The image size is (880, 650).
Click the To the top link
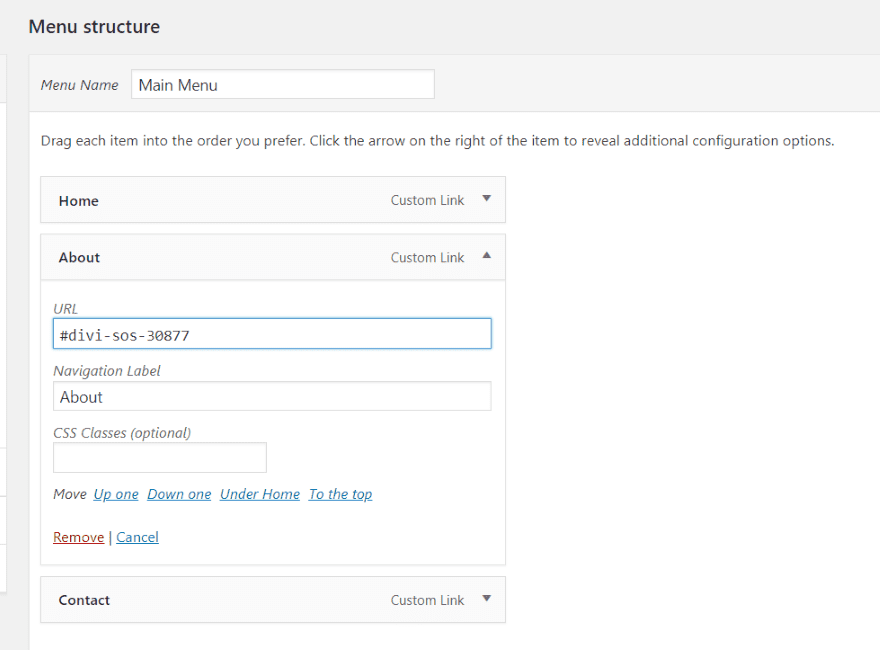coord(340,494)
